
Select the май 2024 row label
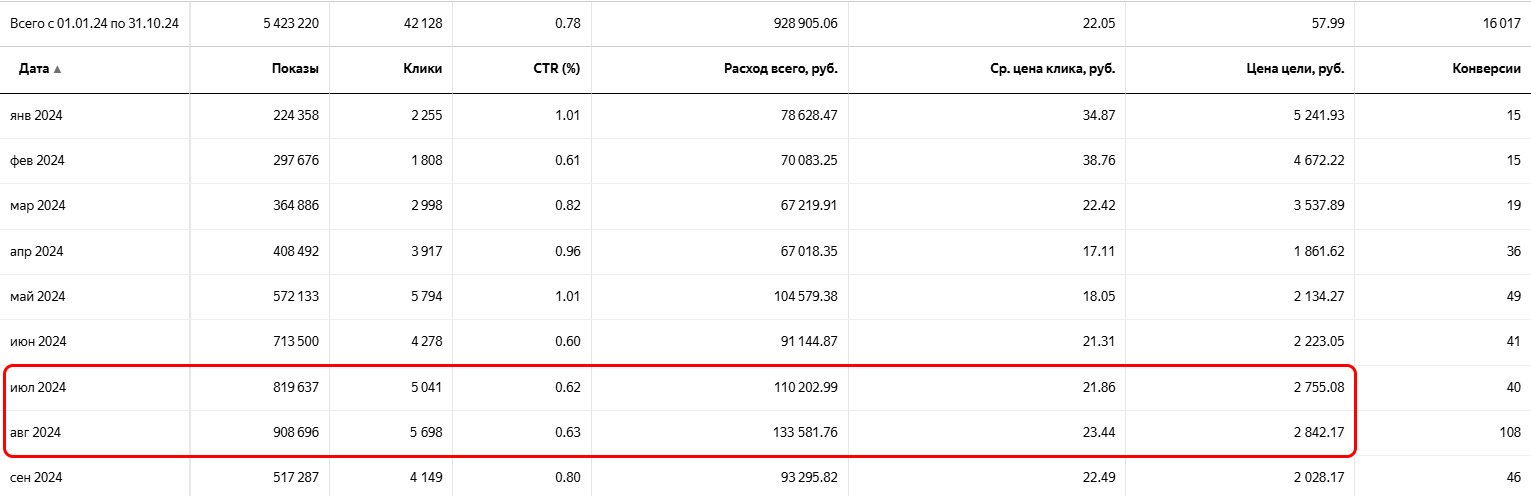pyautogui.click(x=37, y=296)
